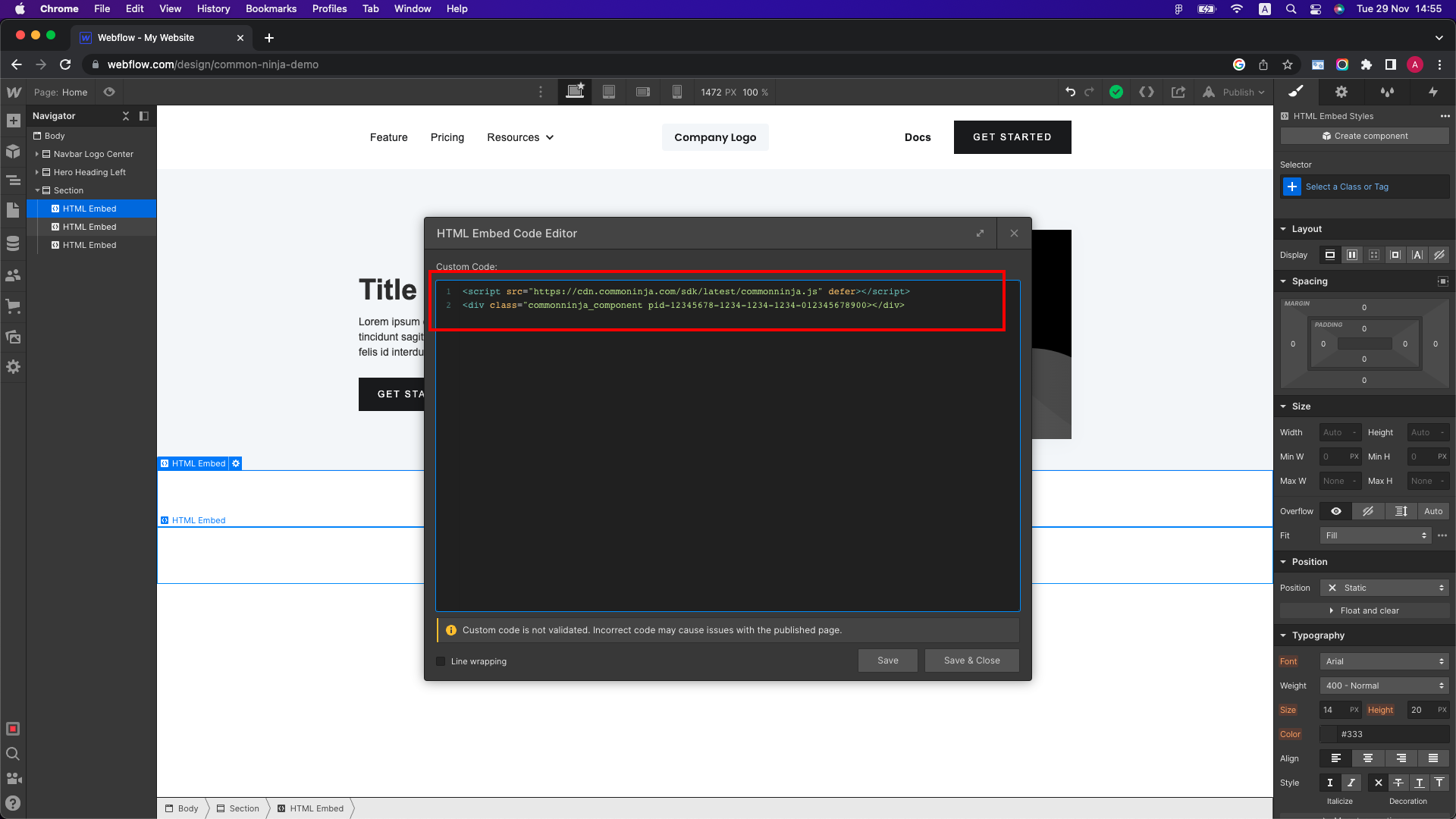Click the text color swatch #333

(x=1329, y=734)
